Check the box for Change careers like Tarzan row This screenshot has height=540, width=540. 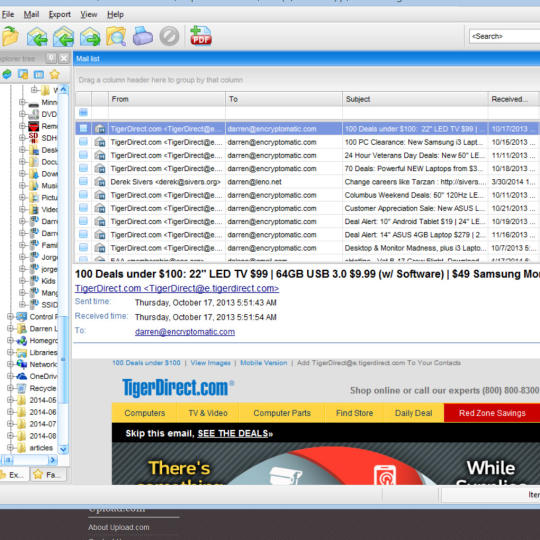coord(83,181)
